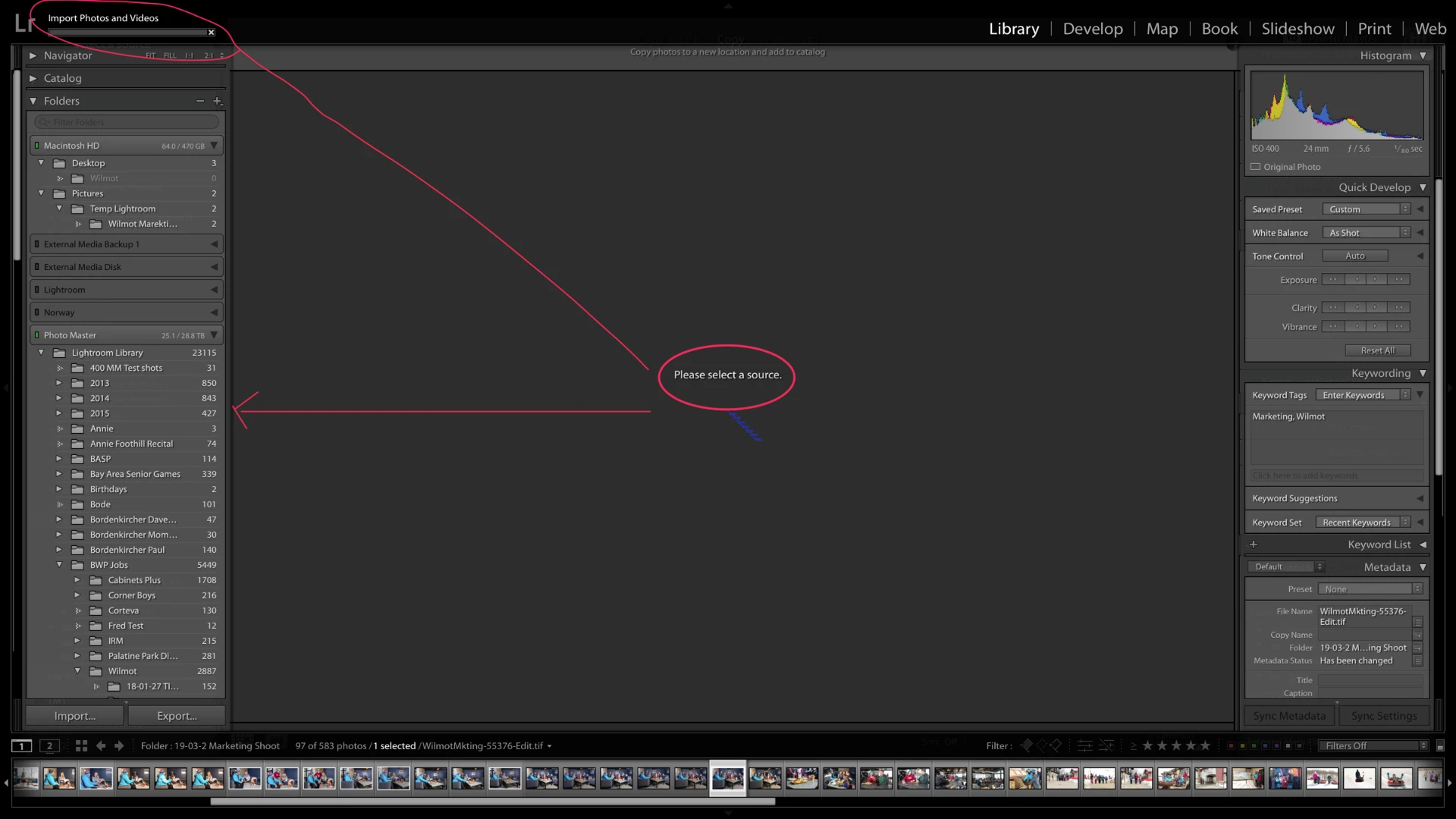Screen dimensions: 1456x819
Task: Click the main window display button 1
Action: [22, 746]
